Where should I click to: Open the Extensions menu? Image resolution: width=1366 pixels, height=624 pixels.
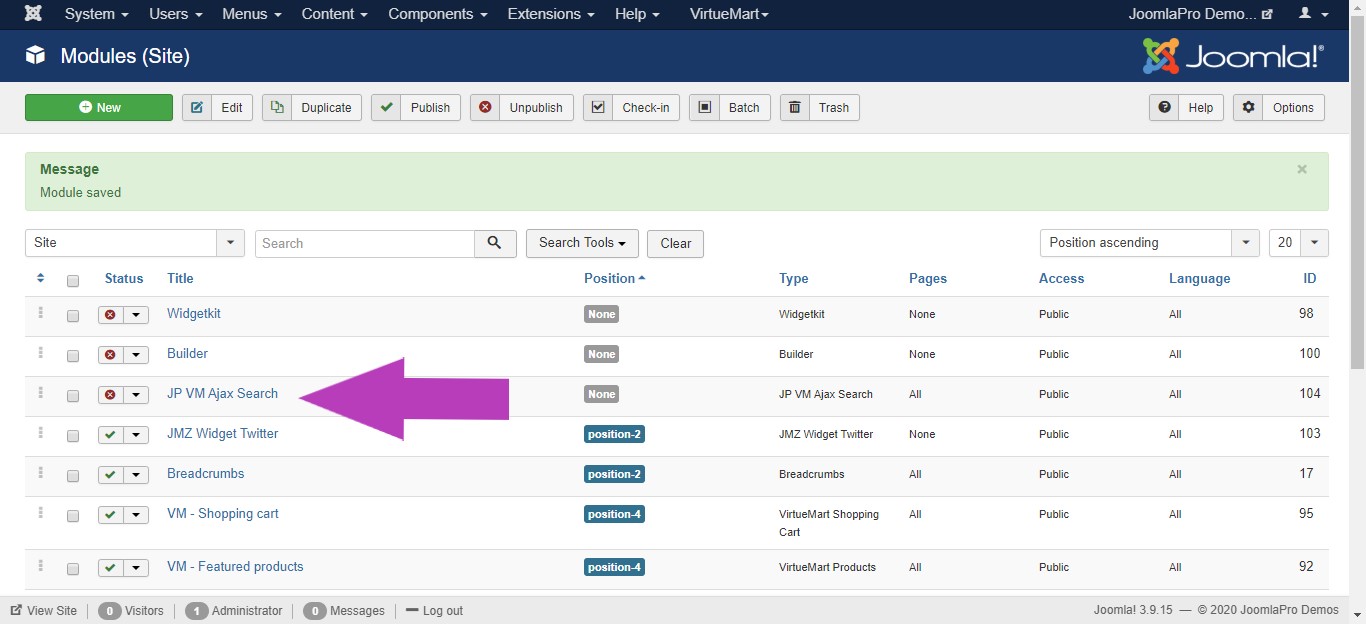[x=551, y=14]
